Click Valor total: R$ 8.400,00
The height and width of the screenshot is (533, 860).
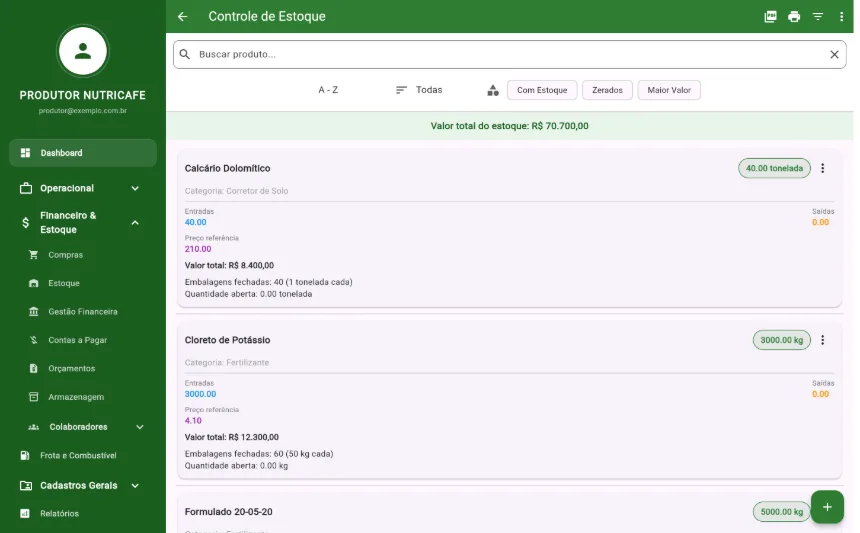click(229, 265)
